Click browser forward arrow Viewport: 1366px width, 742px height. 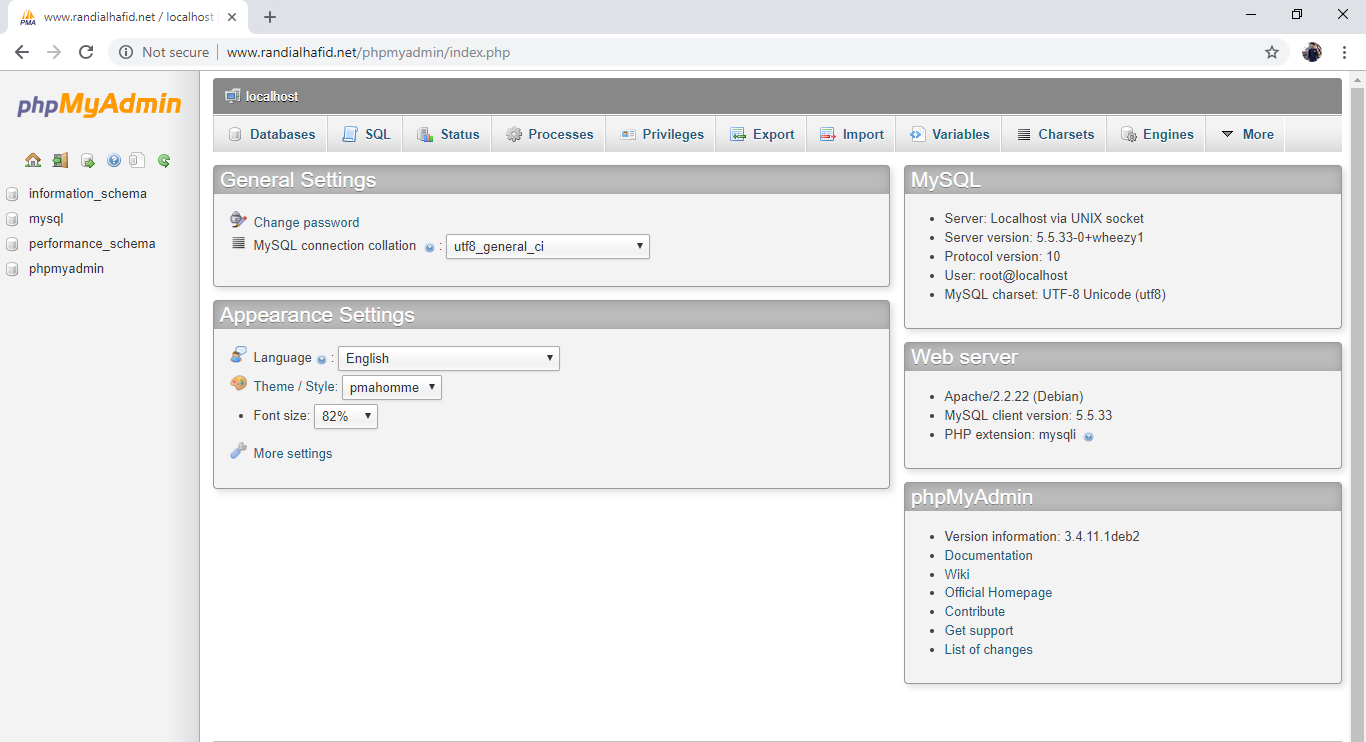tap(54, 52)
